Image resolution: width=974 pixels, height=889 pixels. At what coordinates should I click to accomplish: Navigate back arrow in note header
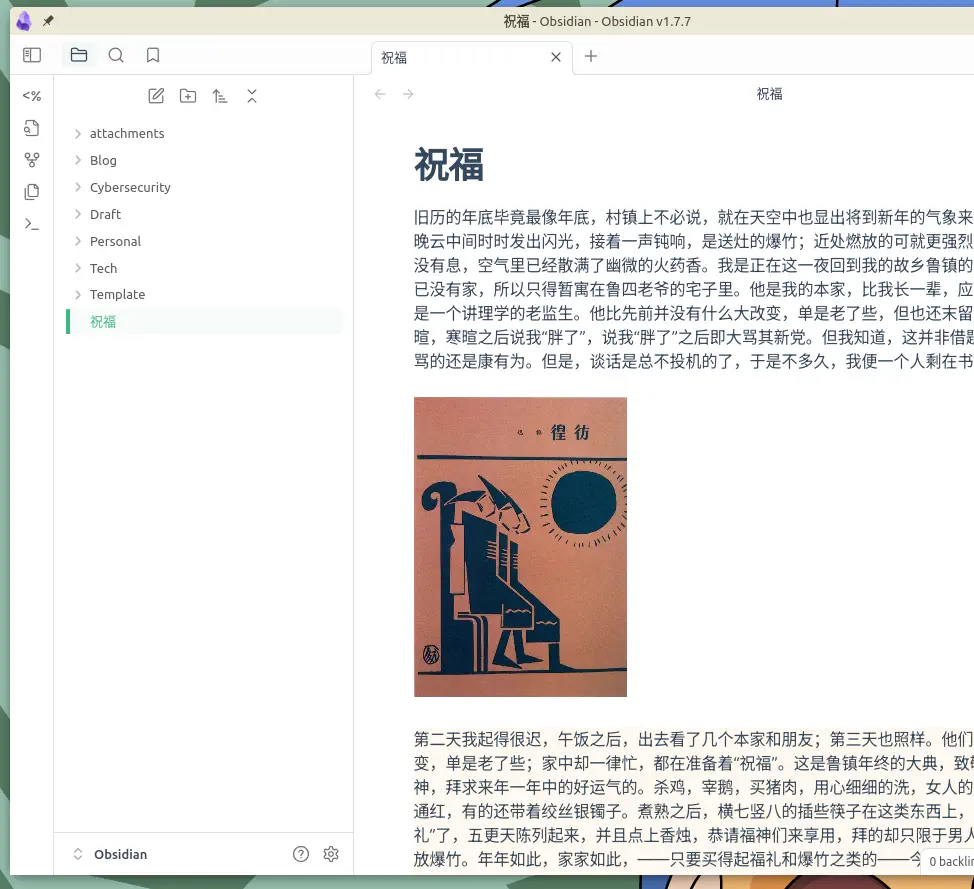[x=380, y=94]
